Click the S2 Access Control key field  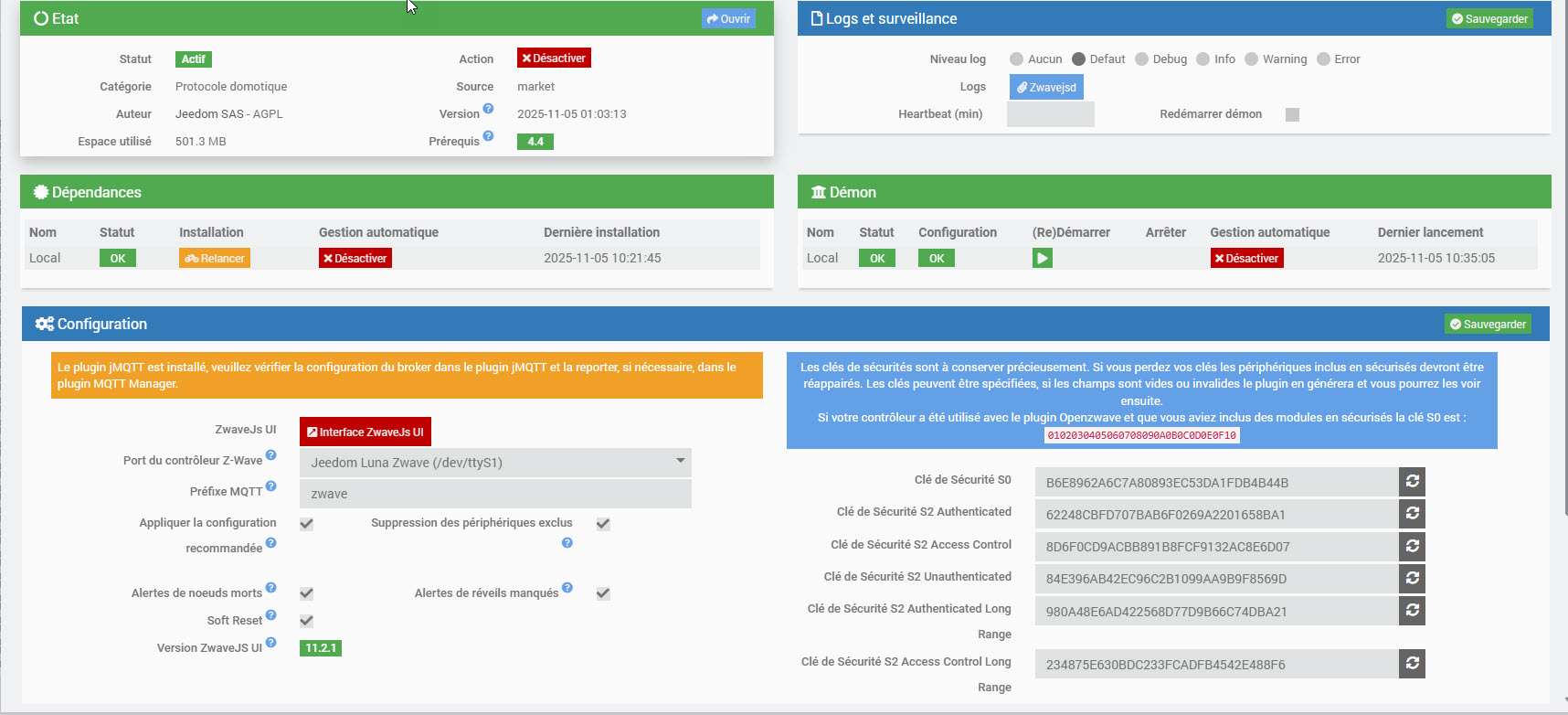(x=1217, y=546)
